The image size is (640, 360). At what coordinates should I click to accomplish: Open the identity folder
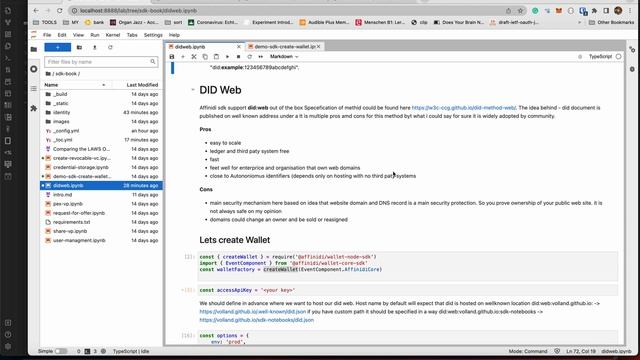101,112
